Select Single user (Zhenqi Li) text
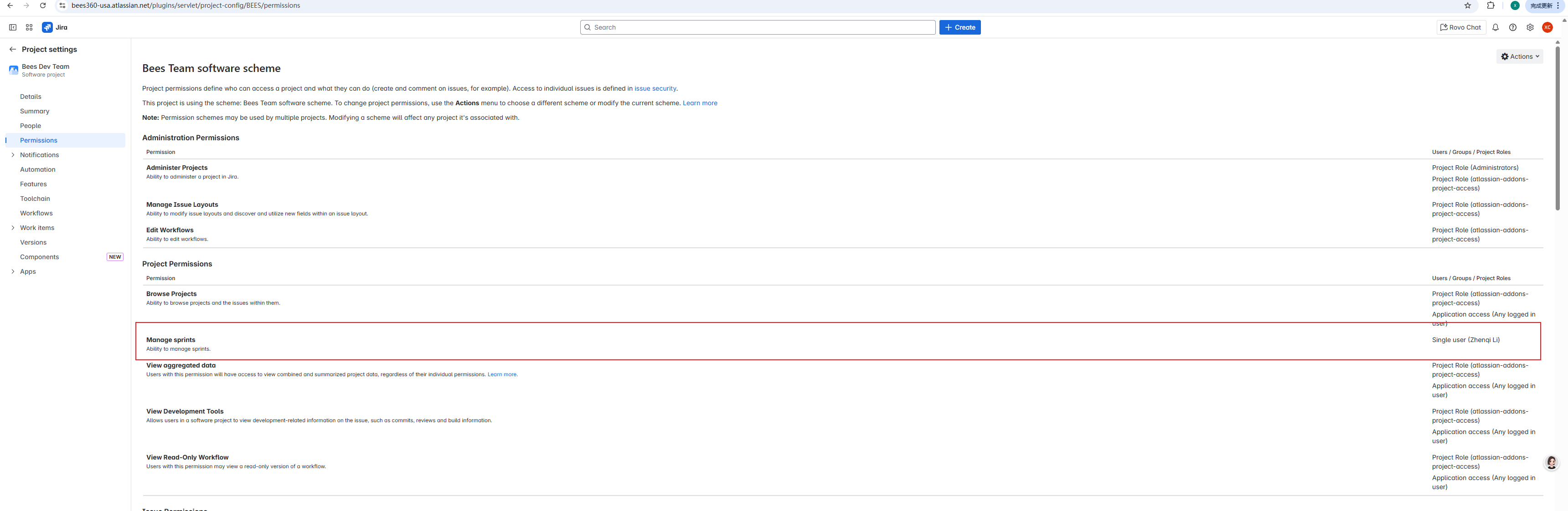Image resolution: width=1568 pixels, height=511 pixels. pyautogui.click(x=1465, y=340)
